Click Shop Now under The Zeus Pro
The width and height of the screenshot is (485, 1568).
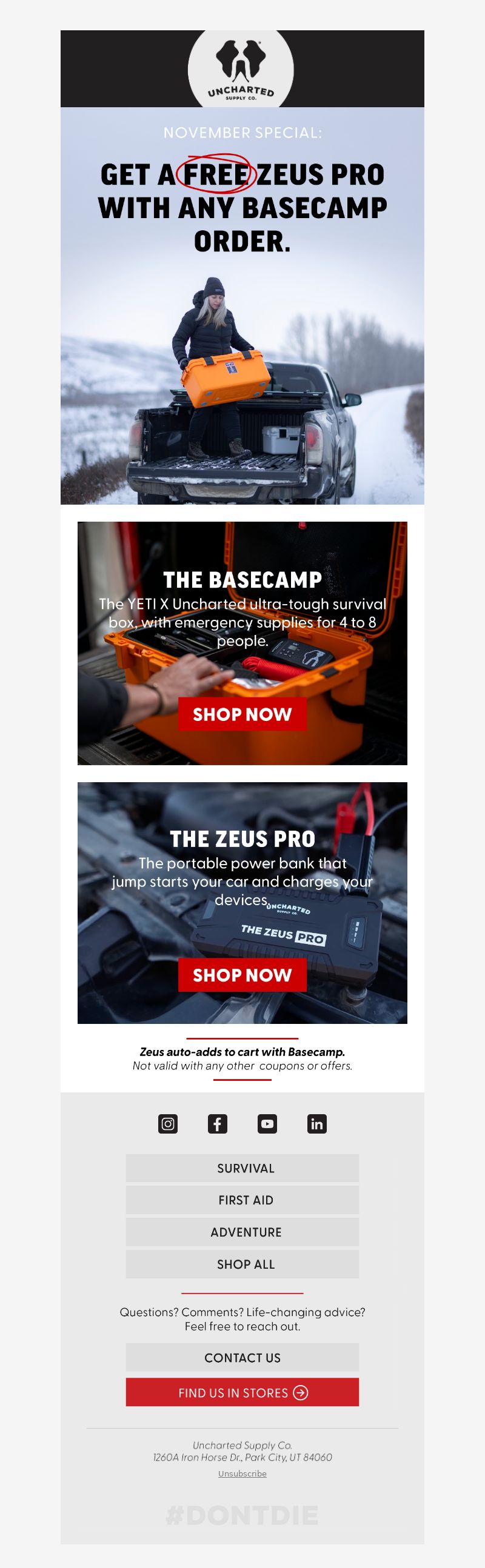242,975
